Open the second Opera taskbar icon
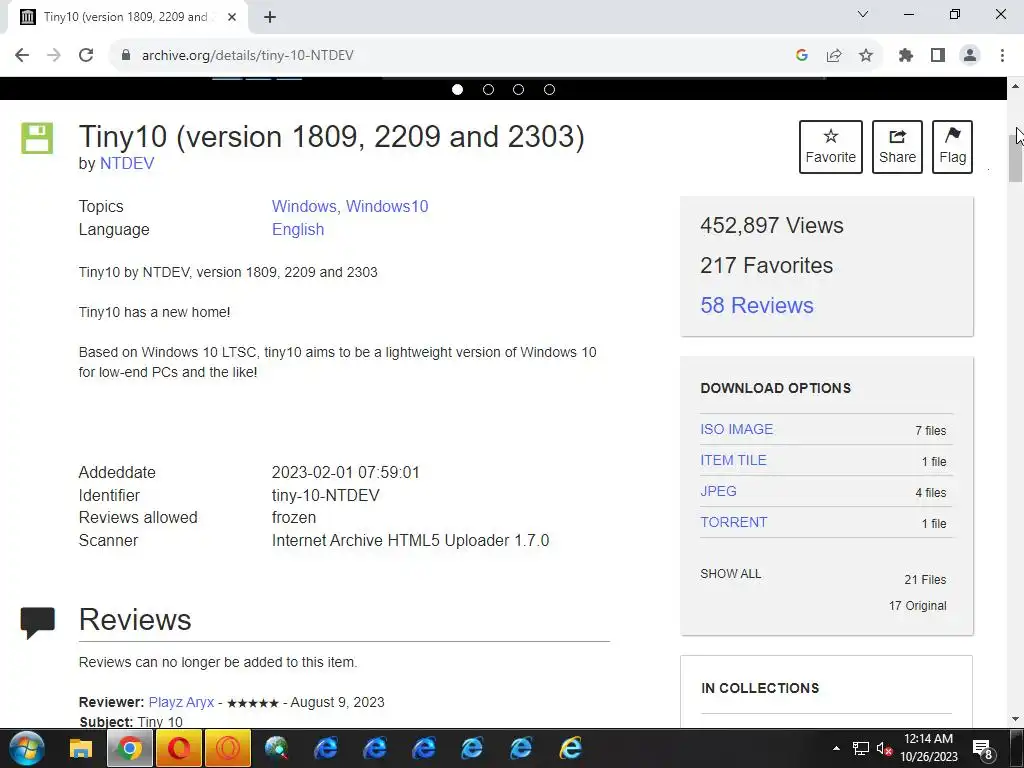 (227, 748)
